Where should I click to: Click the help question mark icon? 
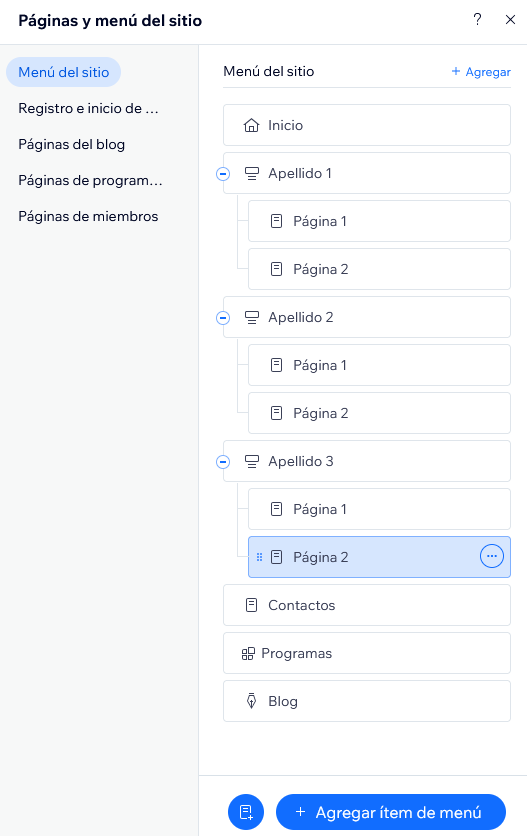pos(477,20)
